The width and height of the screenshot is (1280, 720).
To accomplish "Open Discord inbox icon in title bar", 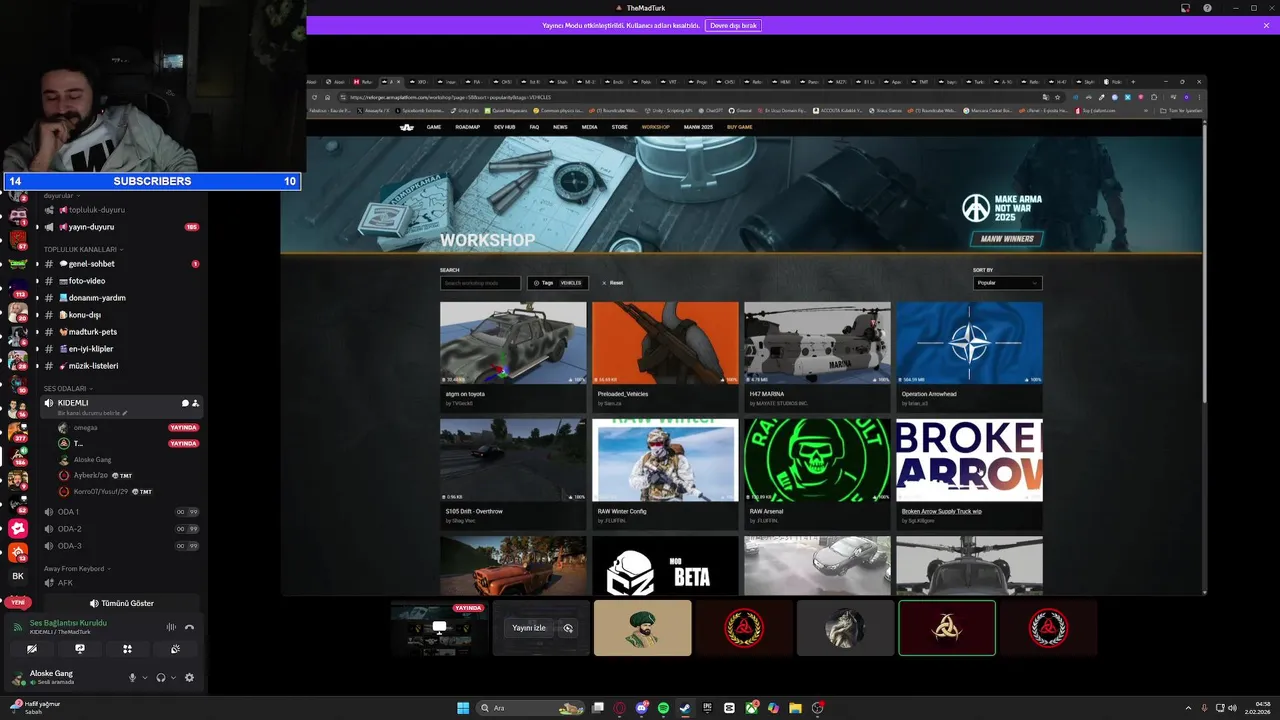I will [x=1185, y=8].
